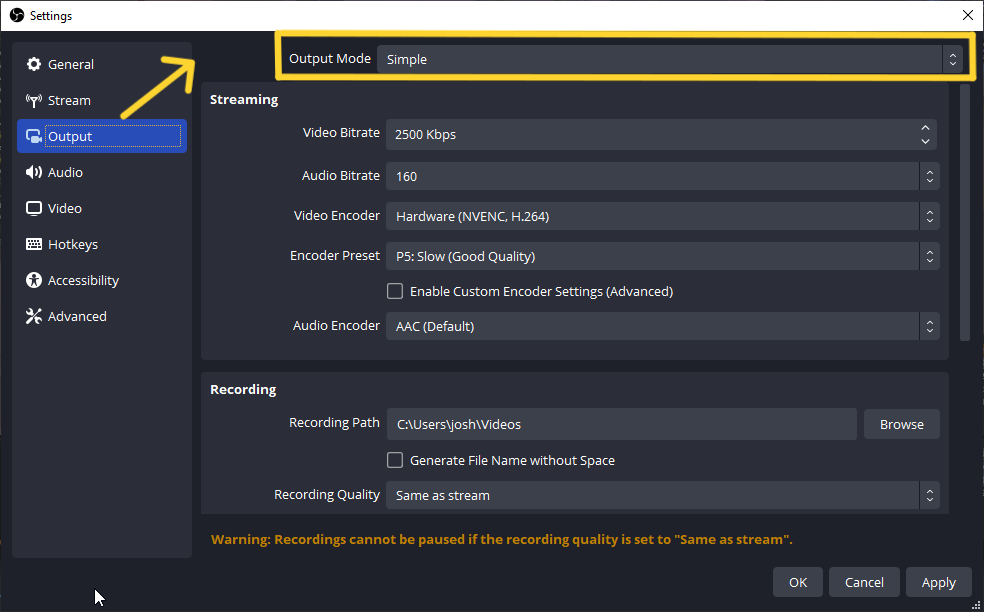Click the Recording Path text field
This screenshot has height=612, width=984.
[x=621, y=424]
